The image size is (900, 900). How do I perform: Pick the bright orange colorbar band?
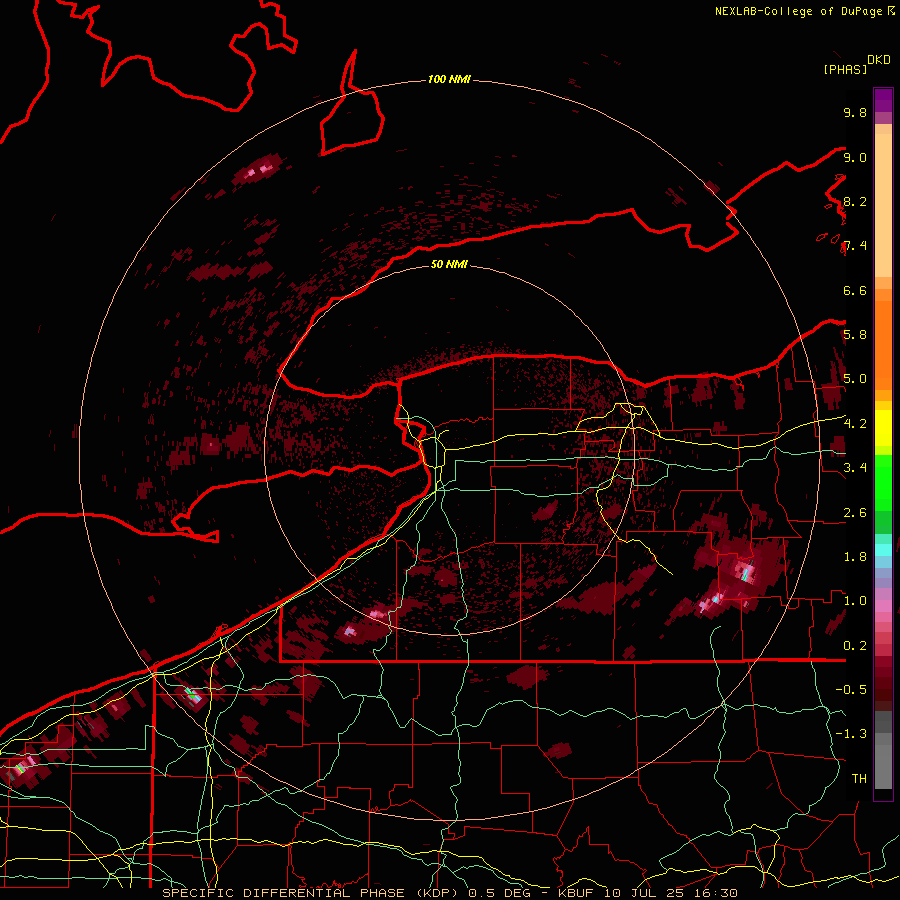click(x=883, y=344)
